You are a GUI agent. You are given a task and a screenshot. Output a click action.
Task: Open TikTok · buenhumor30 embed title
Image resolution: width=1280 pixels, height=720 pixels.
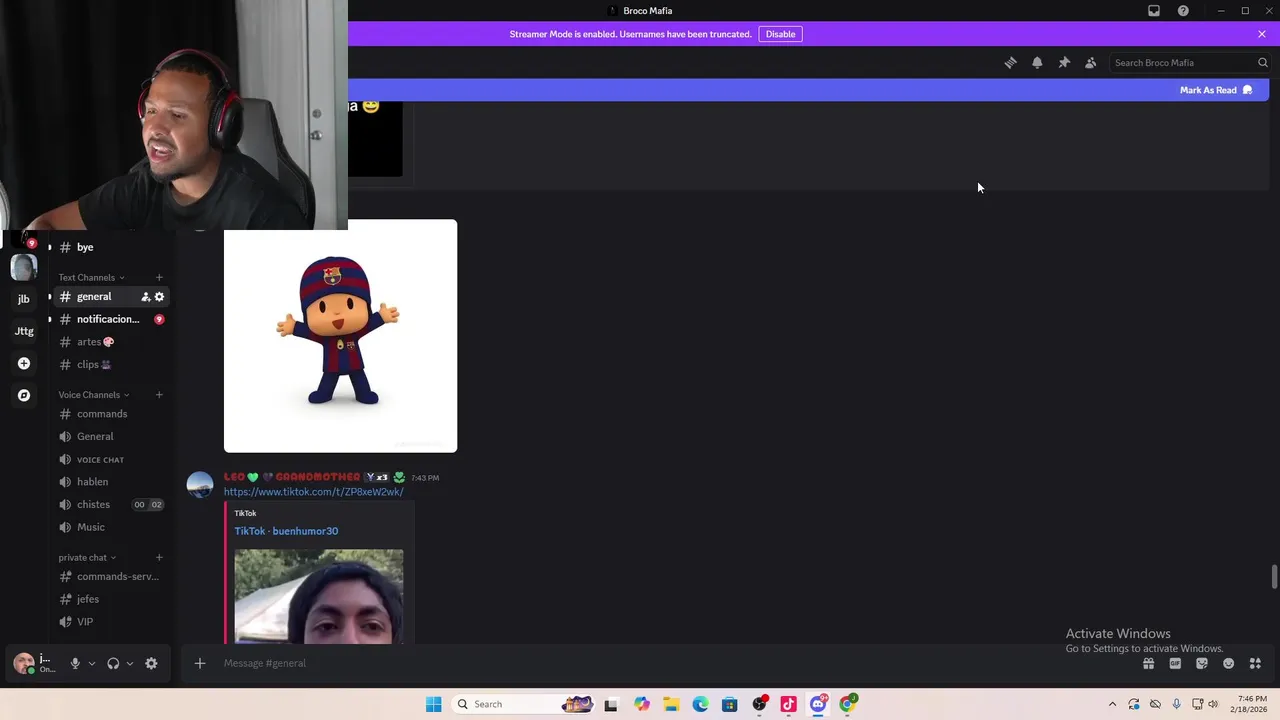tap(286, 531)
